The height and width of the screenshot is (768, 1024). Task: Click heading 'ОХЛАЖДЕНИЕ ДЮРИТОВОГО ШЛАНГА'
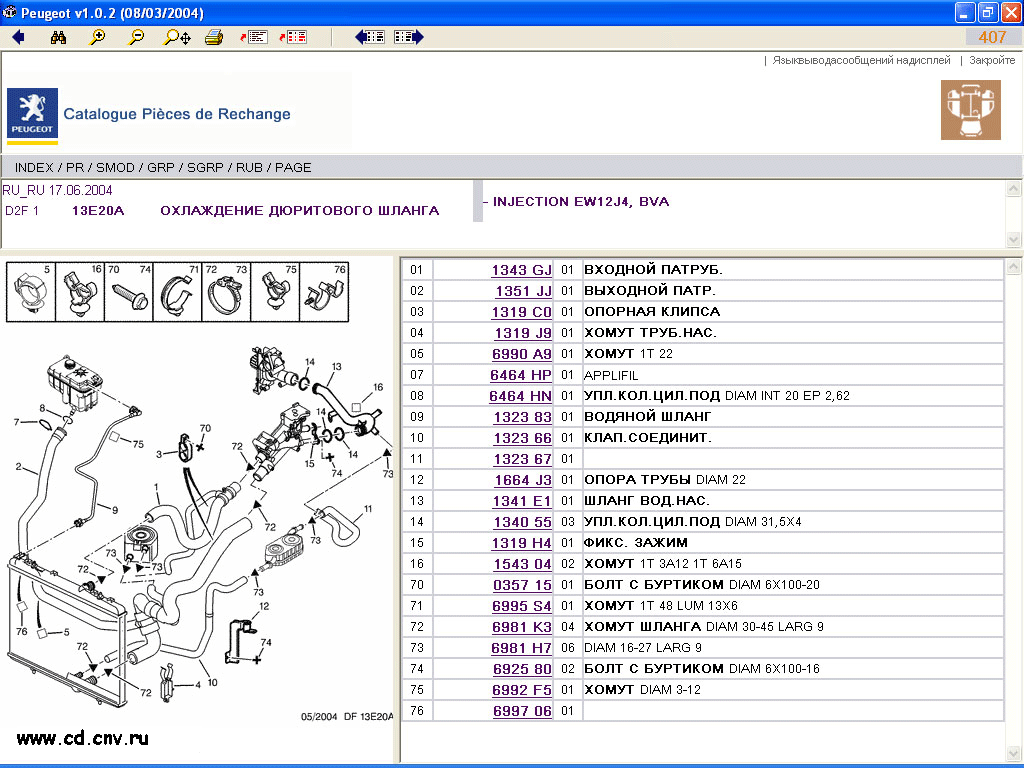(300, 210)
